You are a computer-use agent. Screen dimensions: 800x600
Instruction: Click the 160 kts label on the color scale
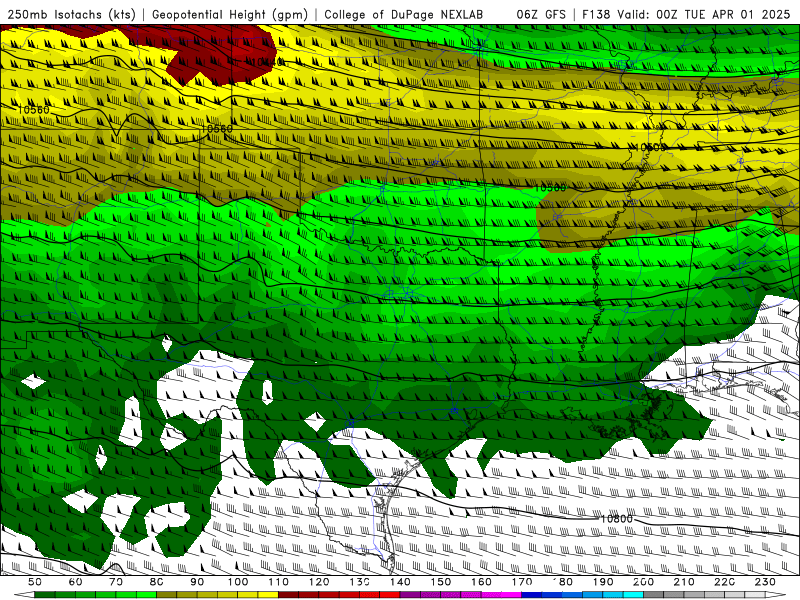481,582
